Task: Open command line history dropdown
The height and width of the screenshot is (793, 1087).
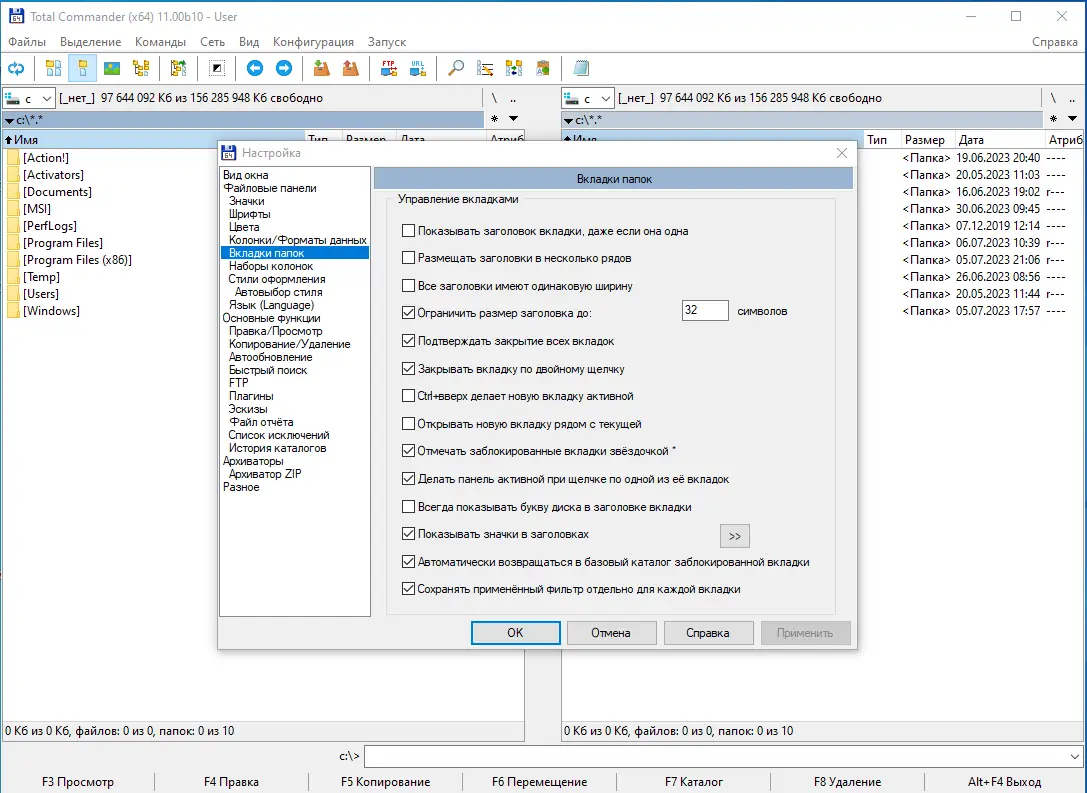Action: (1075, 756)
